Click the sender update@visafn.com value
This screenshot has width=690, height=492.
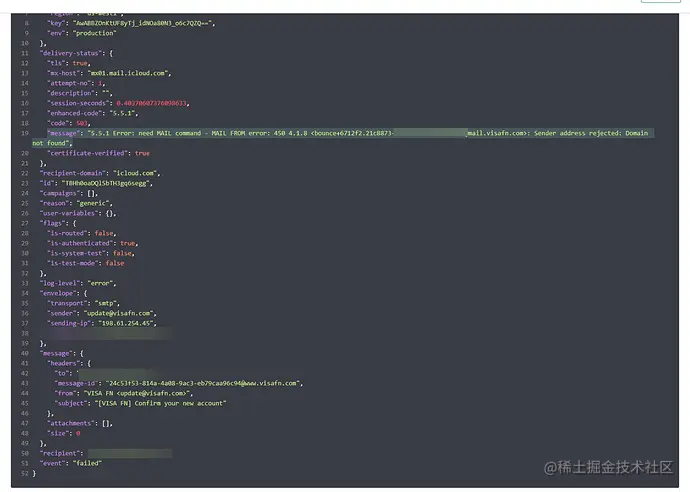(x=120, y=313)
